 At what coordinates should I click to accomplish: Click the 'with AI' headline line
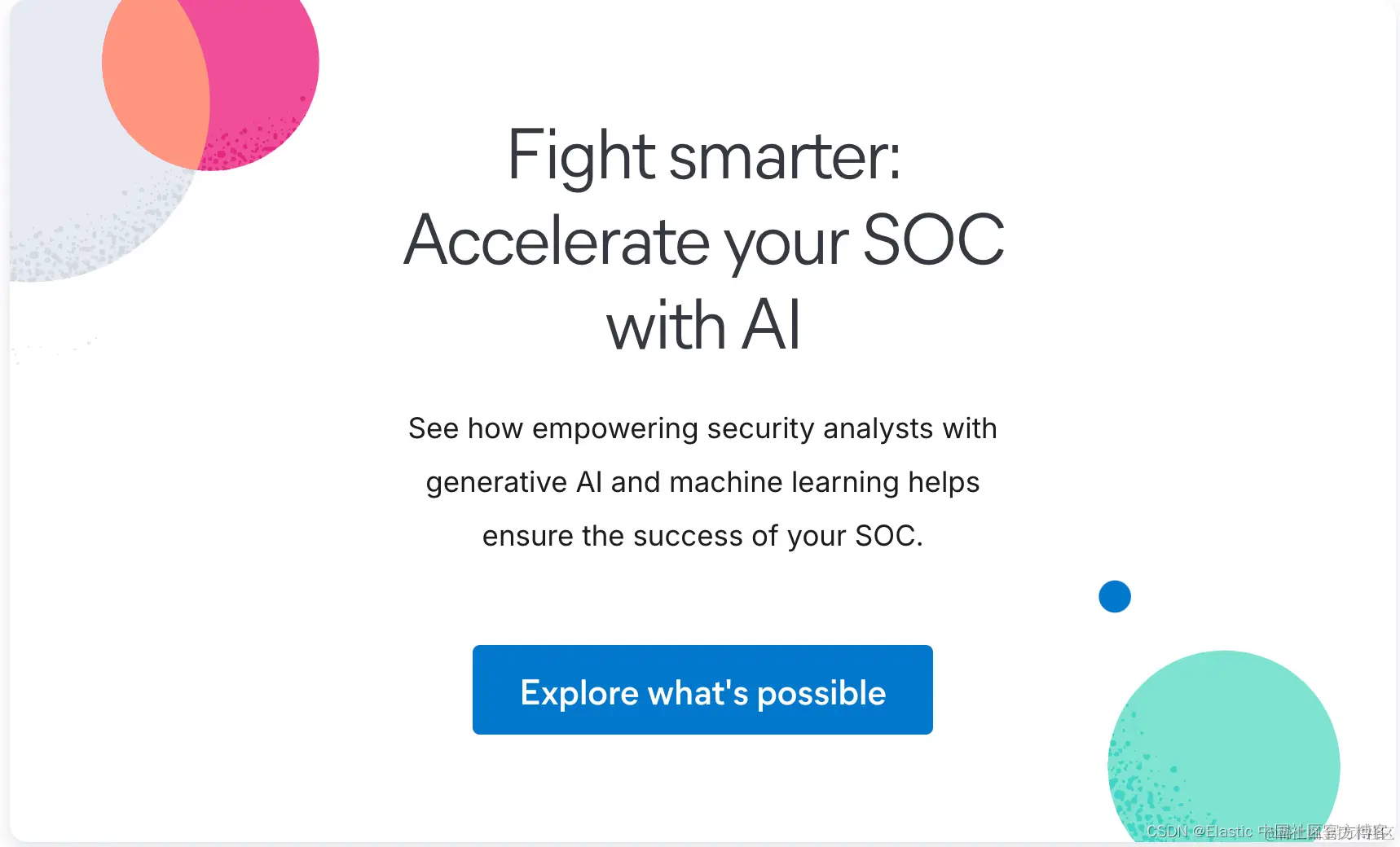[704, 326]
